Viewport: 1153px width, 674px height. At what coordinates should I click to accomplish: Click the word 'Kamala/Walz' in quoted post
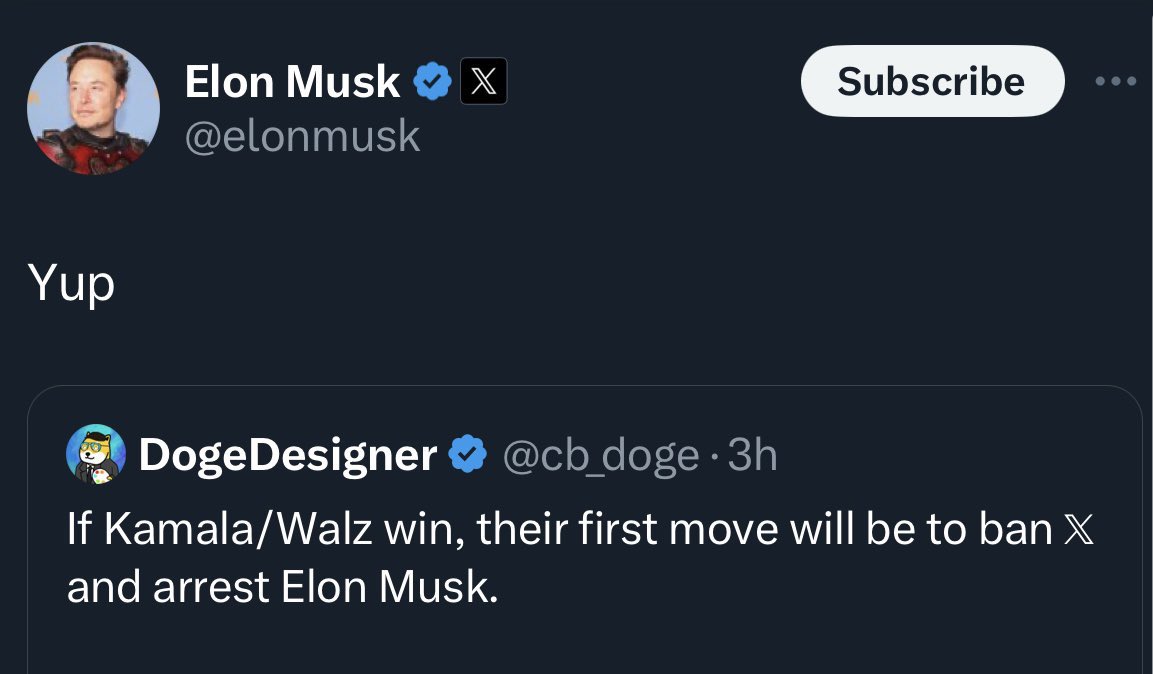tap(238, 529)
